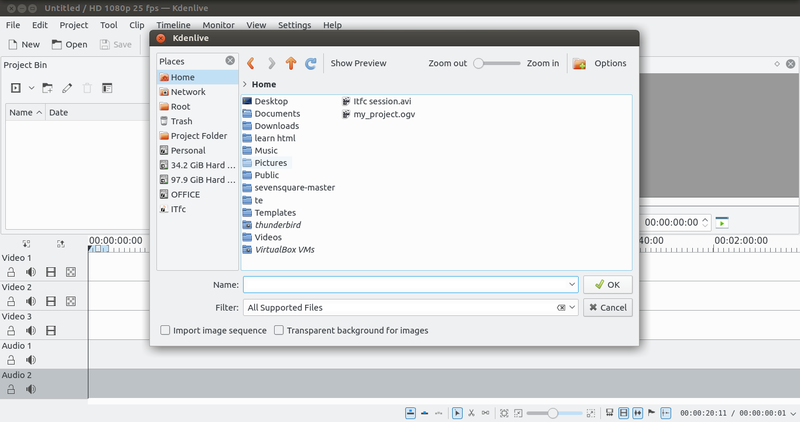Toggle composite icon on Video 1 track

71,272
